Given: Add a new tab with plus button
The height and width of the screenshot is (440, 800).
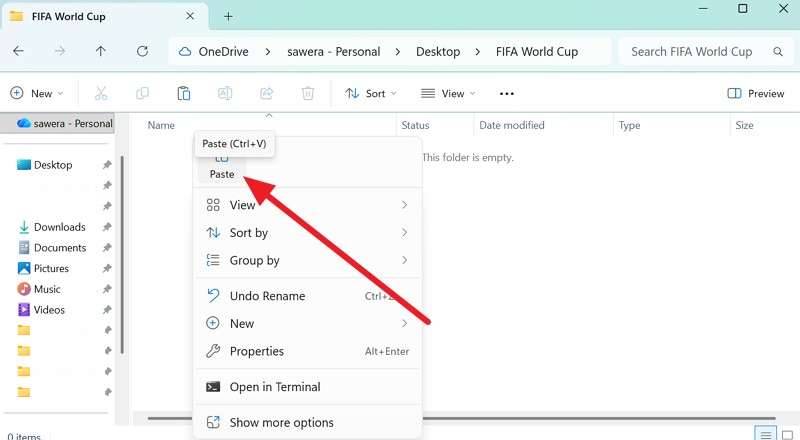Looking at the screenshot, I should coord(228,16).
